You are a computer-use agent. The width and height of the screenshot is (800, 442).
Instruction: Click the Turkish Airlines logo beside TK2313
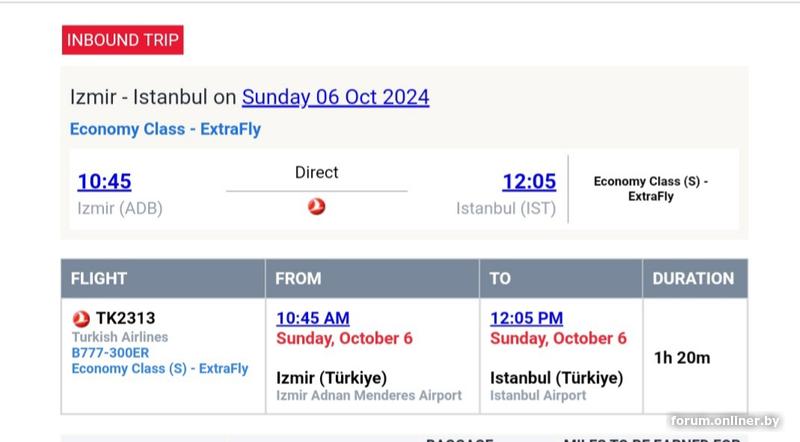(x=82, y=318)
